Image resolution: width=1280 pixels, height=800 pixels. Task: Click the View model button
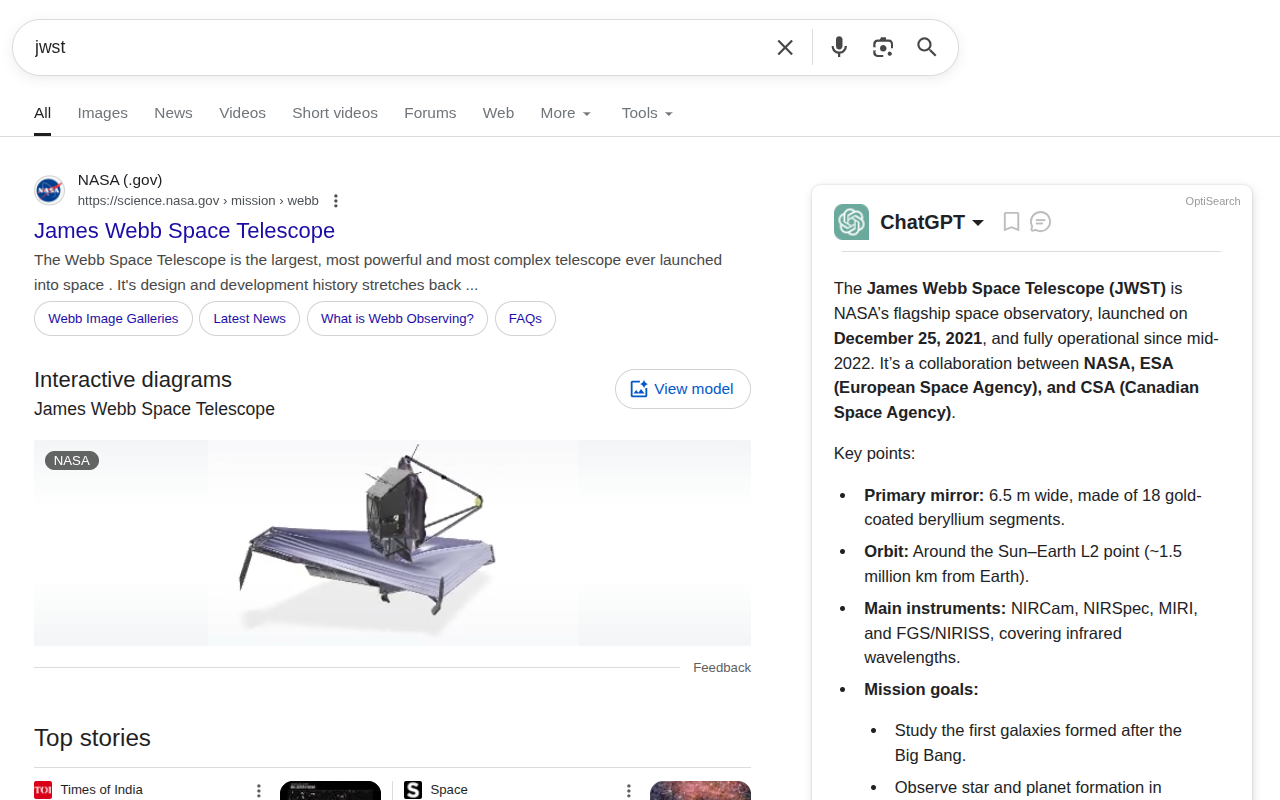pyautogui.click(x=683, y=389)
